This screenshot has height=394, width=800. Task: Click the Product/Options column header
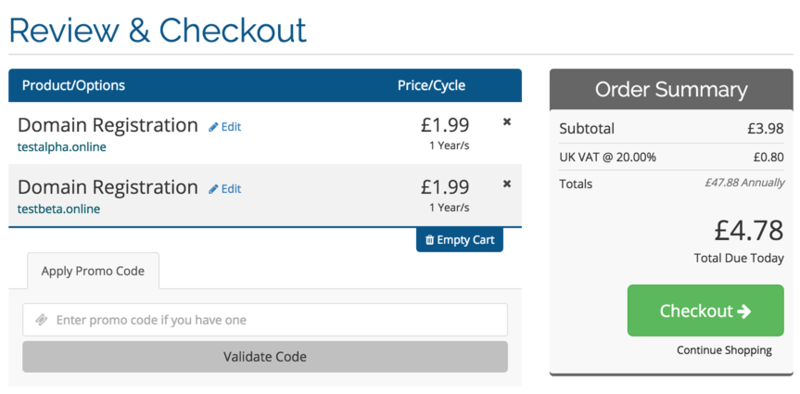coord(73,85)
